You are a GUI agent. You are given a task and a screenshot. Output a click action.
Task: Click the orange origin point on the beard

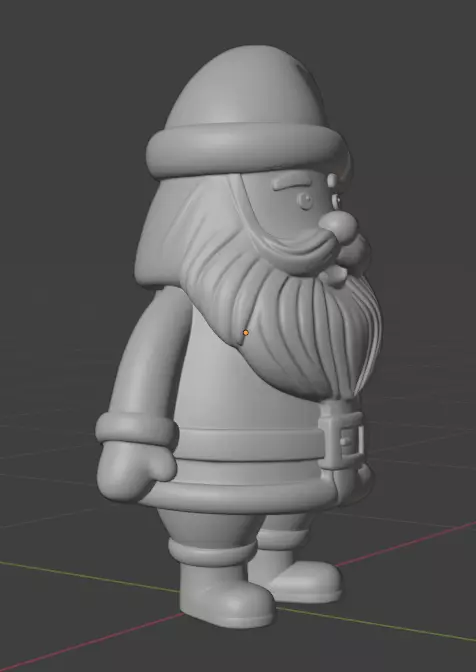click(245, 333)
